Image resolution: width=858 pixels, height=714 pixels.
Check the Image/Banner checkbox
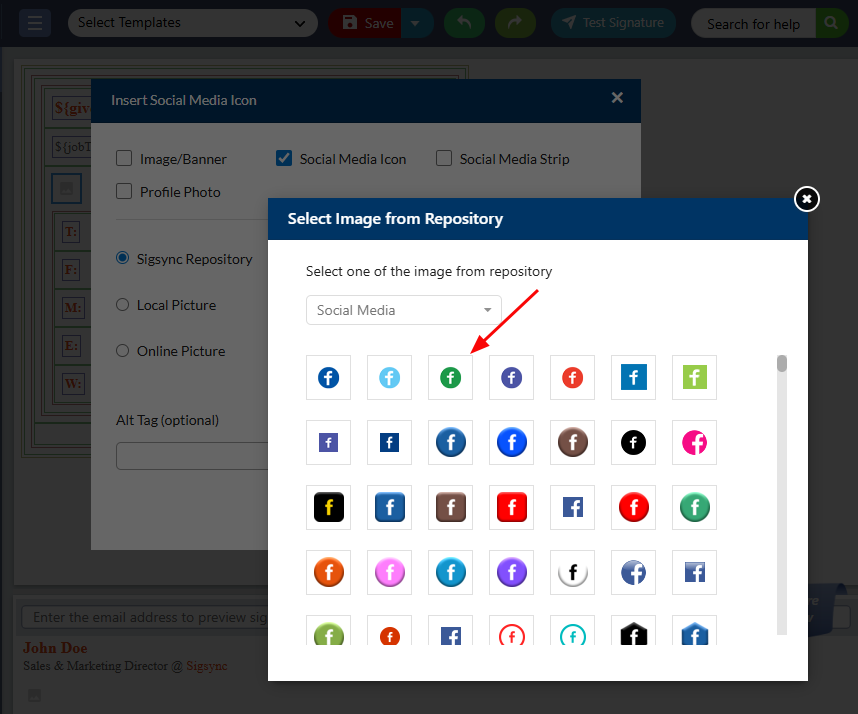pos(124,158)
